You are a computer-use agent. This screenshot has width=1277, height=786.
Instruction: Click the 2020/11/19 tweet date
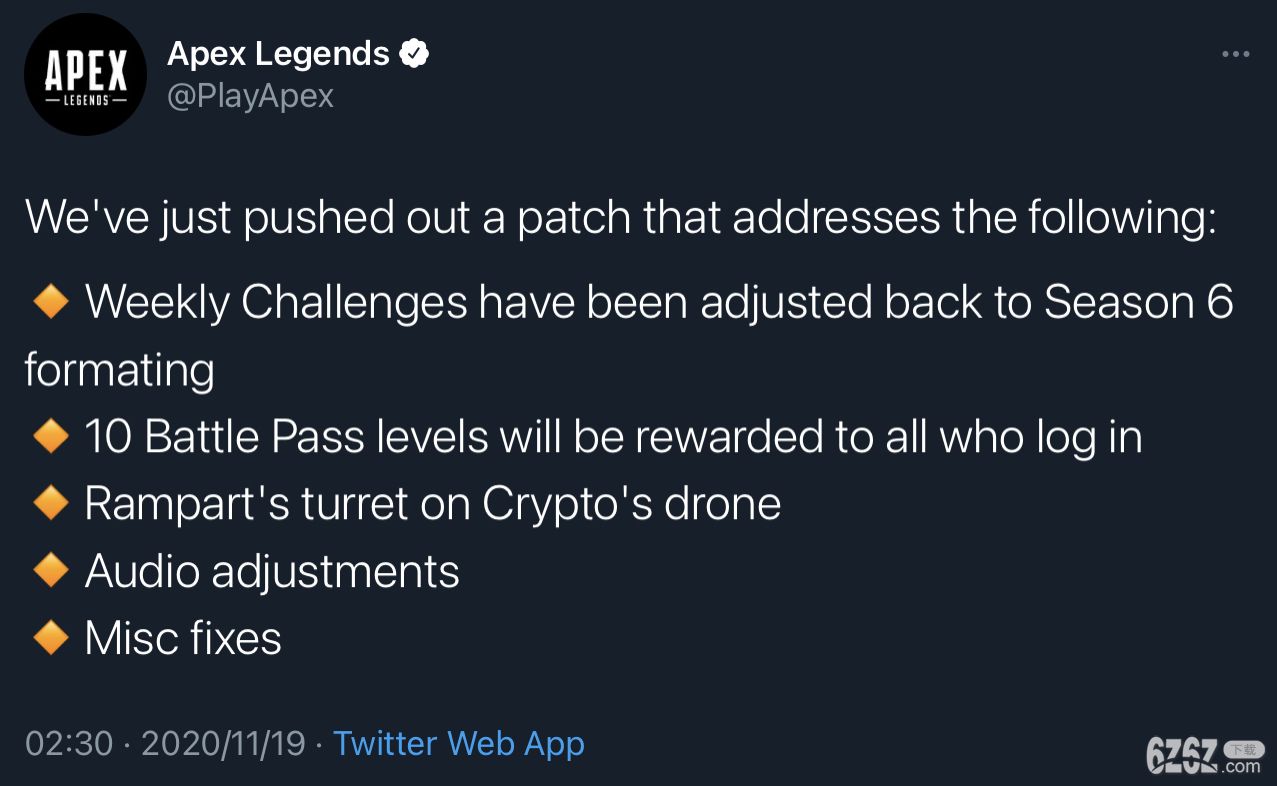coord(223,744)
